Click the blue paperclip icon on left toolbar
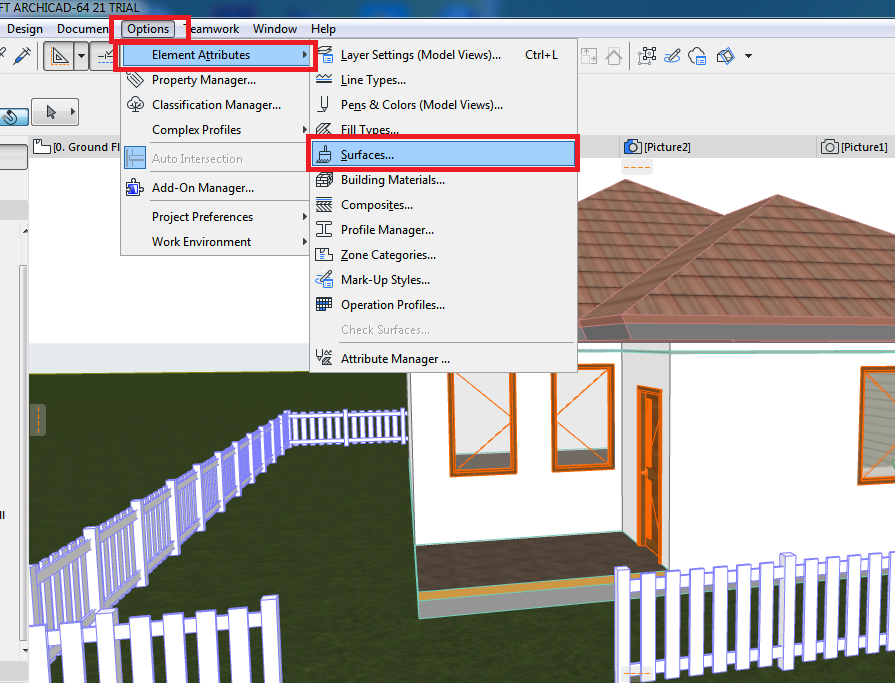 [8, 116]
